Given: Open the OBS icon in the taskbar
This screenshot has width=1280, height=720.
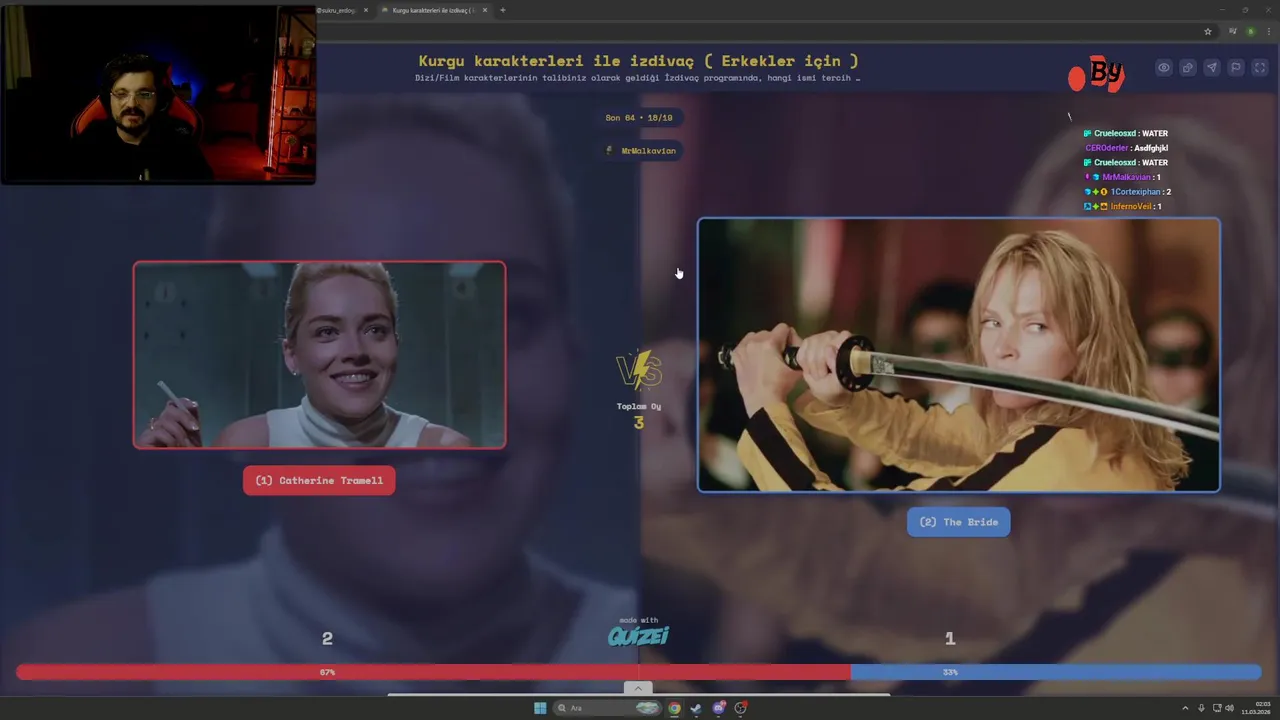Looking at the screenshot, I should pyautogui.click(x=740, y=708).
